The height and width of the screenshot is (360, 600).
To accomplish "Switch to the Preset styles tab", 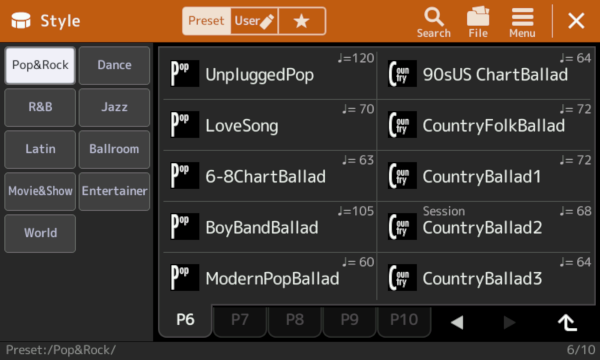I will point(206,21).
